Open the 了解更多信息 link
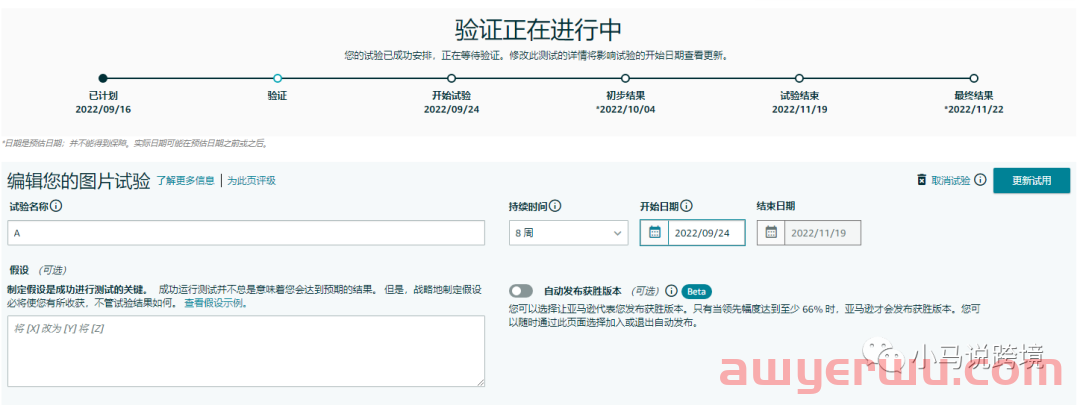The width and height of the screenshot is (1080, 405). pyautogui.click(x=185, y=181)
